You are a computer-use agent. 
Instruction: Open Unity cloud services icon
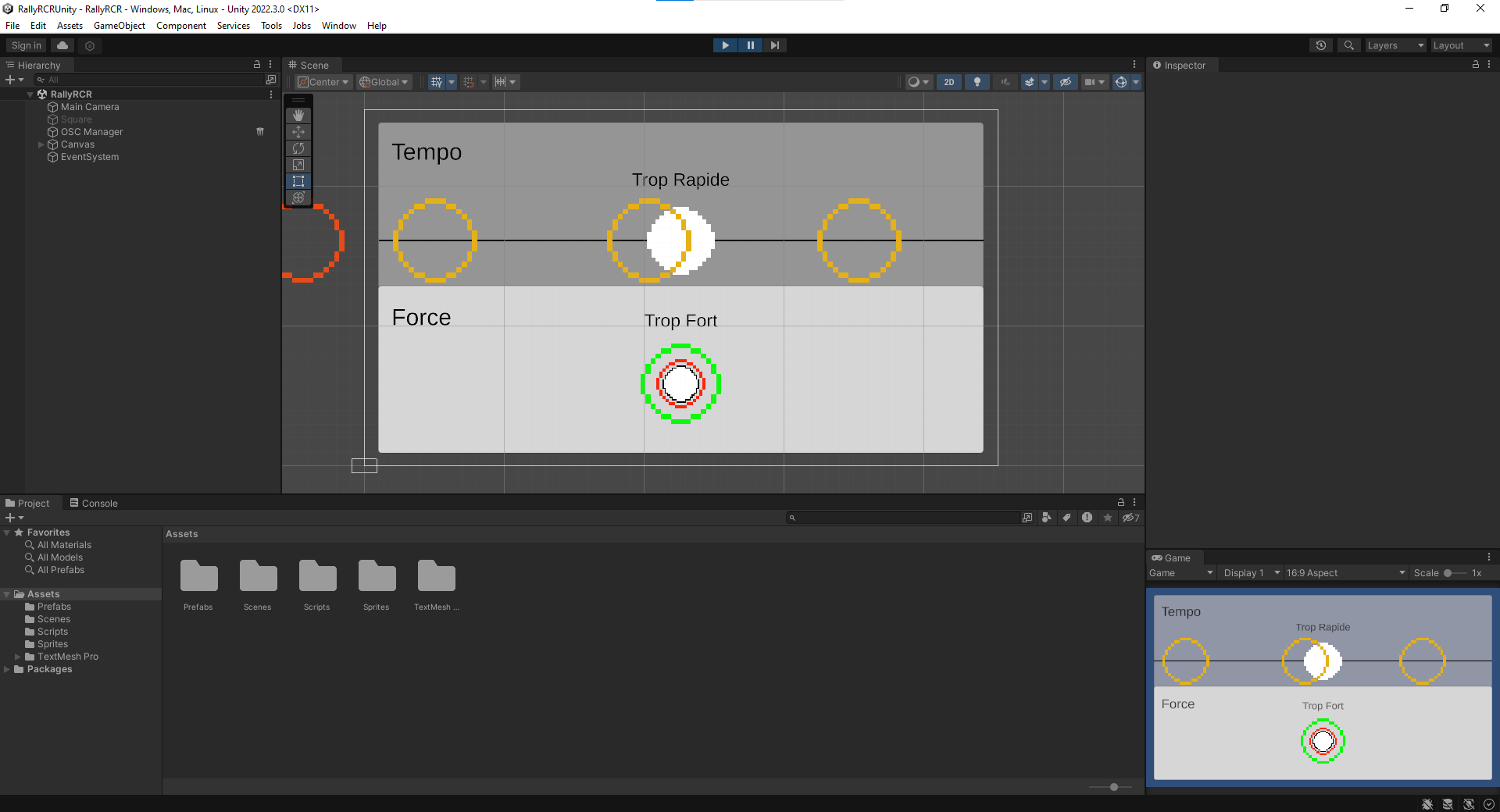coord(62,45)
